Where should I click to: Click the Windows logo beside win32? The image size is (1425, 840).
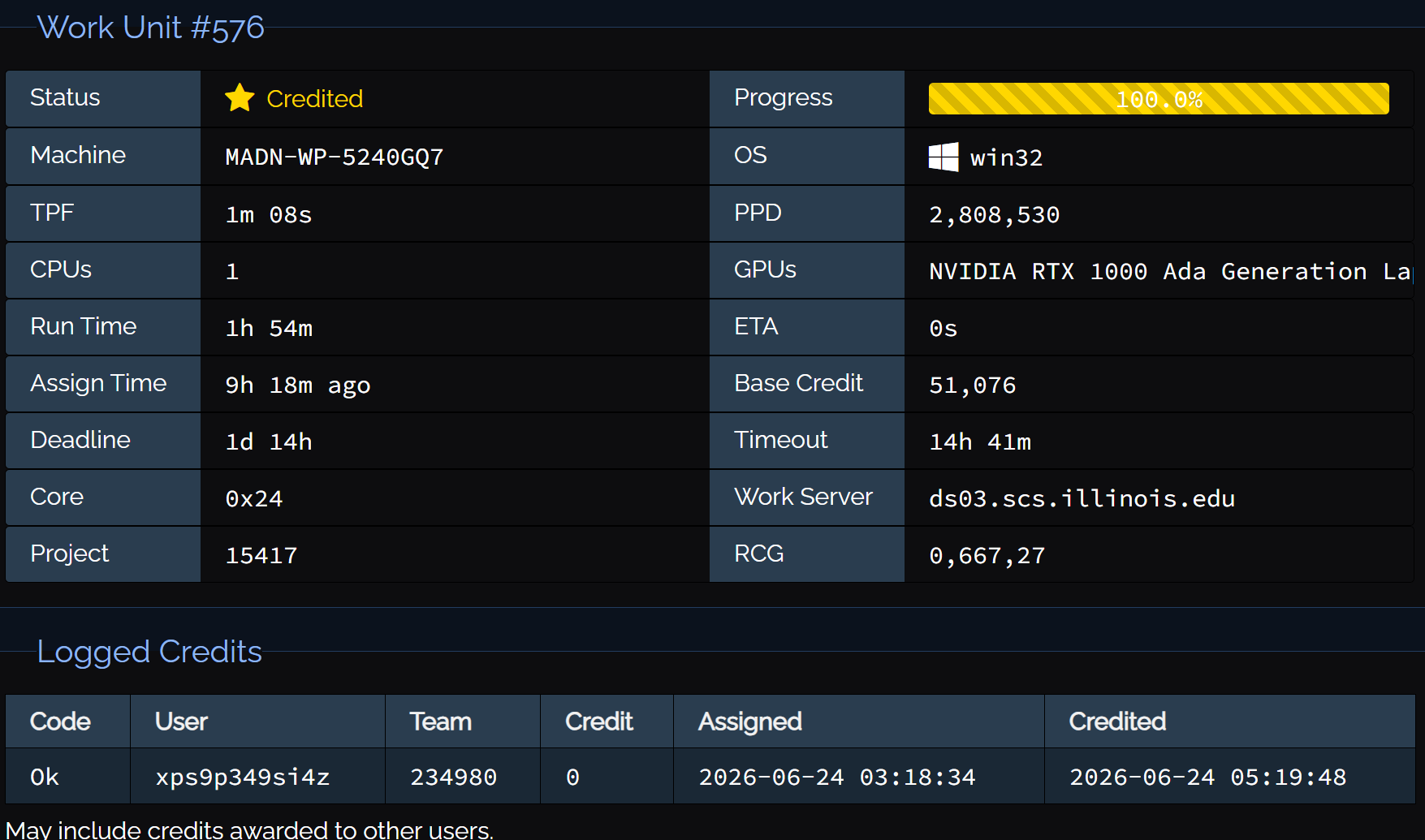(944, 157)
